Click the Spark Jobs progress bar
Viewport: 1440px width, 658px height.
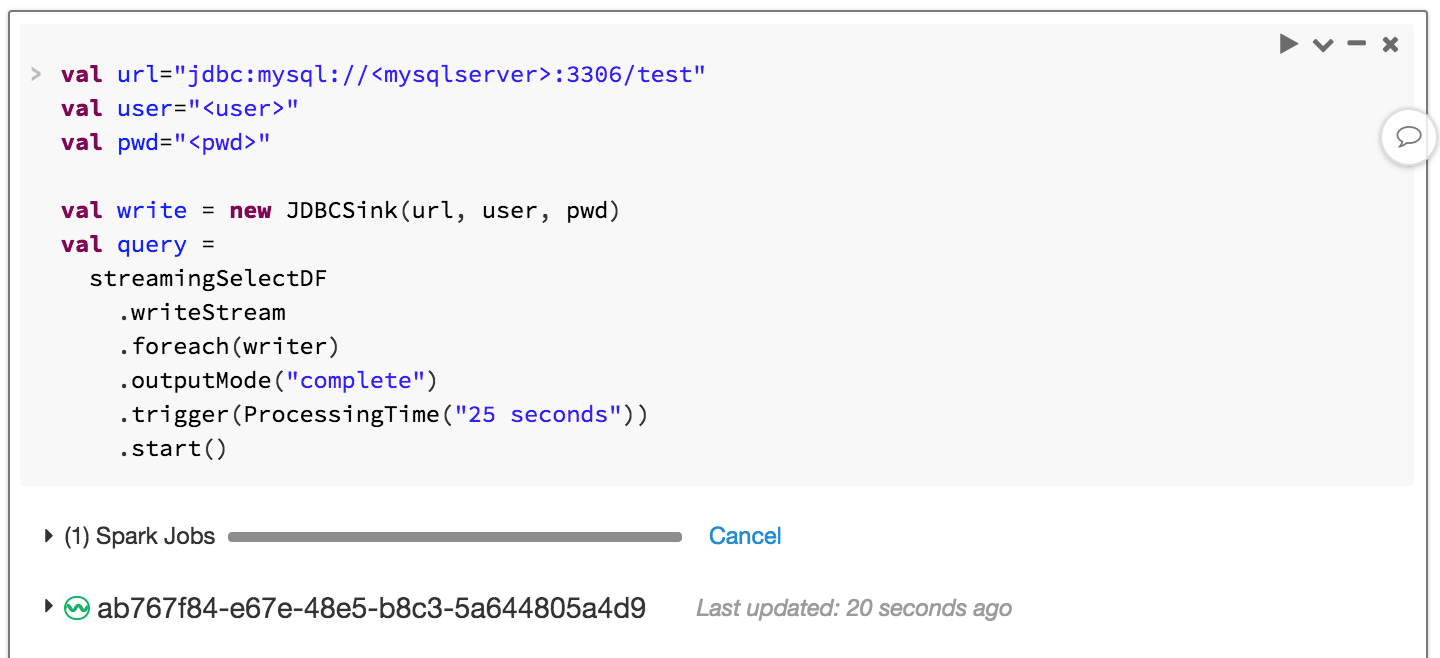[455, 537]
